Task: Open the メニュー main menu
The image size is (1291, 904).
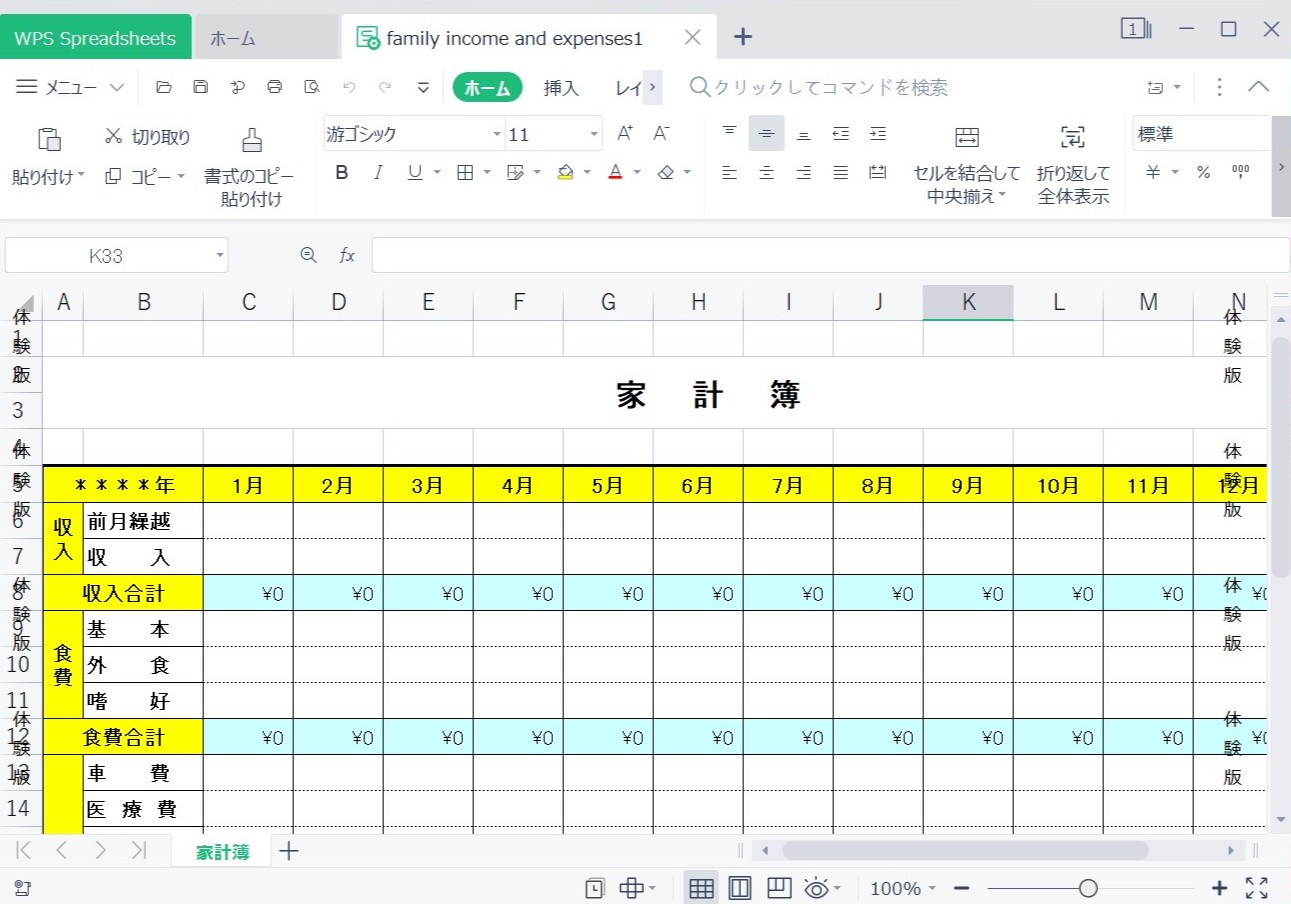Action: tap(70, 88)
